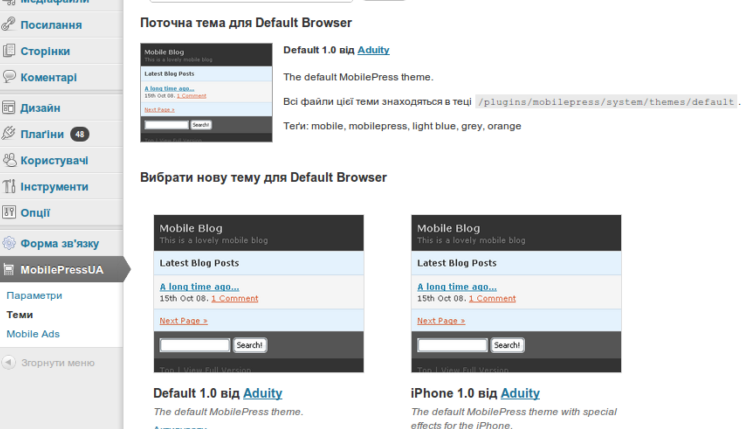Viewport: 744px width, 429px height.
Task: Click the Форма зв'язку gear icon
Action: [x=9, y=243]
